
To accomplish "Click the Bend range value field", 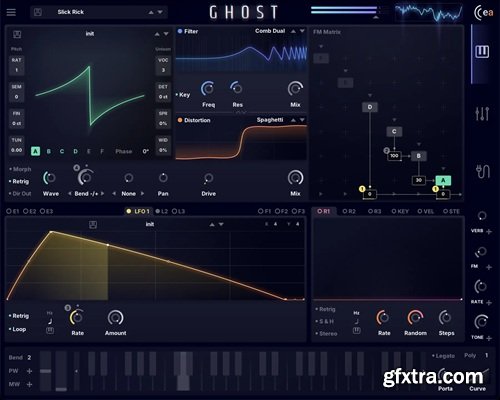I will tap(29, 358).
